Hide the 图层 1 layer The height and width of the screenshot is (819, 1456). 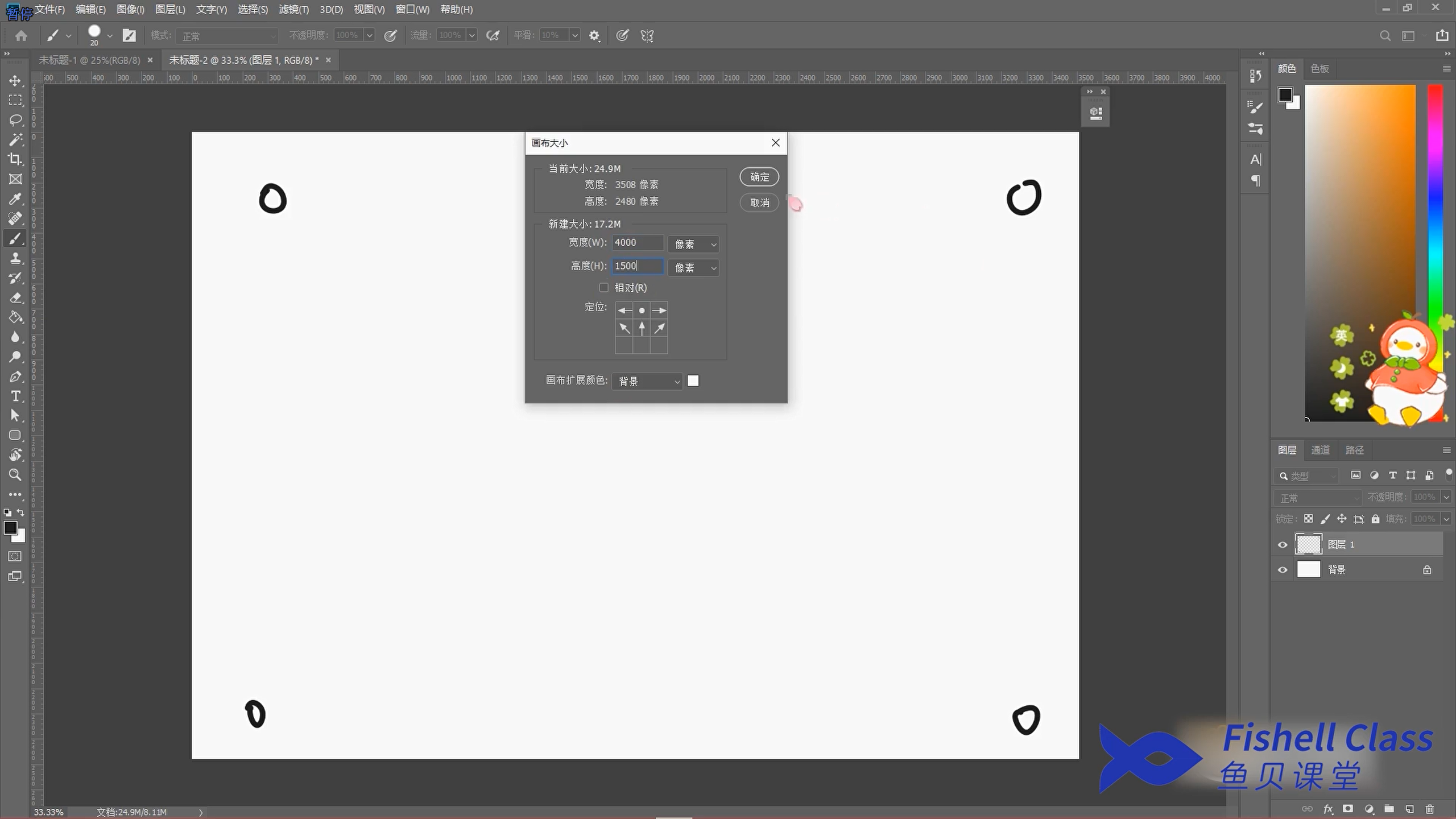click(1283, 545)
